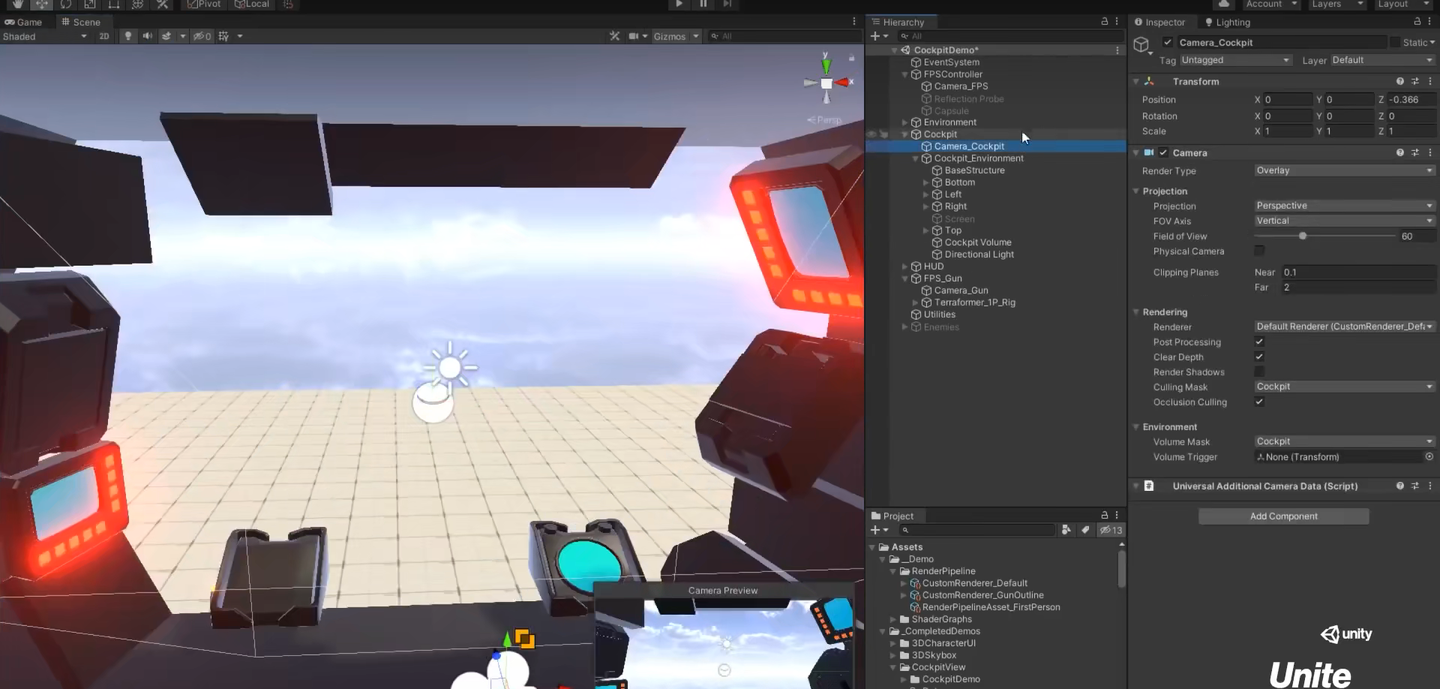Expand the Terraformer_1P_Rig node
This screenshot has width=1440, height=689.
[x=915, y=302]
